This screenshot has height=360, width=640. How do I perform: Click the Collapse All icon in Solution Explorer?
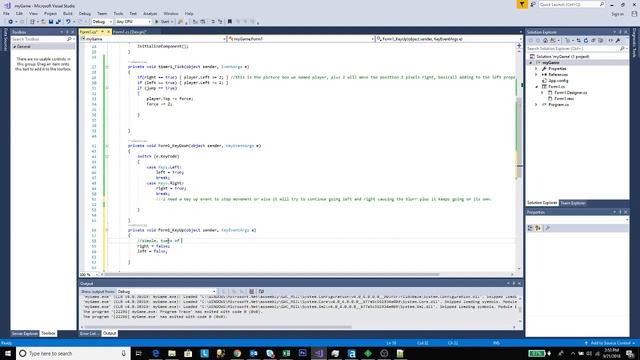pyautogui.click(x=593, y=40)
